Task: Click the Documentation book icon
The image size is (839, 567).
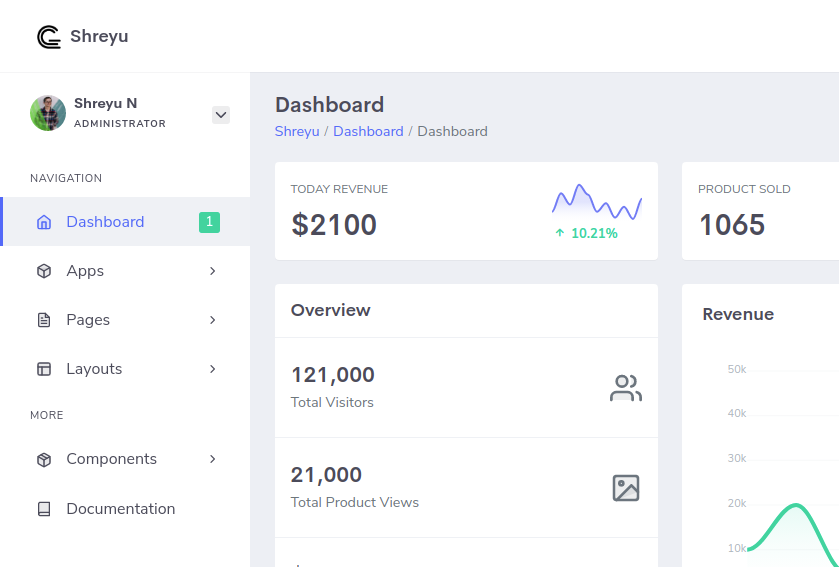Action: point(44,509)
